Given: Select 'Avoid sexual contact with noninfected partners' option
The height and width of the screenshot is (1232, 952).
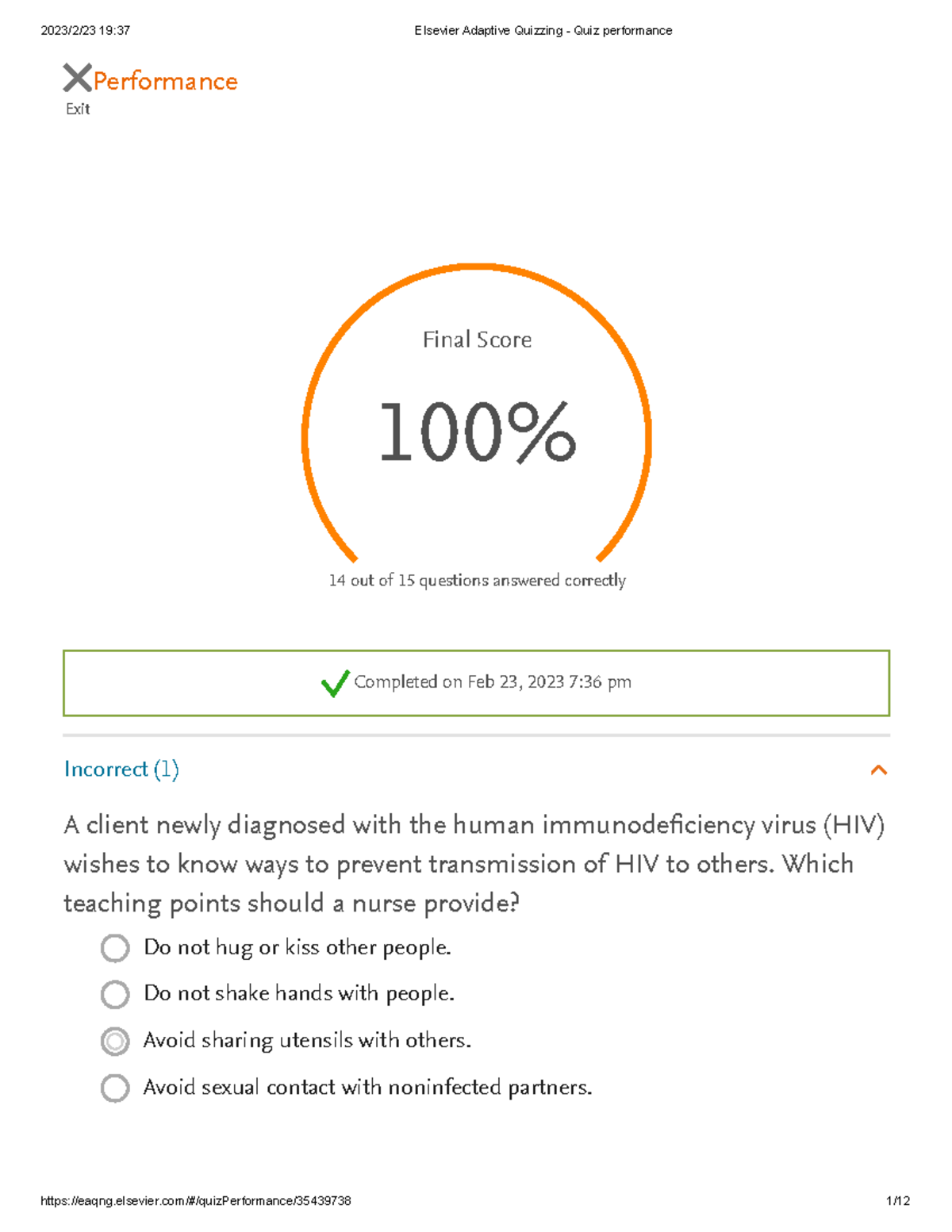Looking at the screenshot, I should pyautogui.click(x=116, y=1088).
